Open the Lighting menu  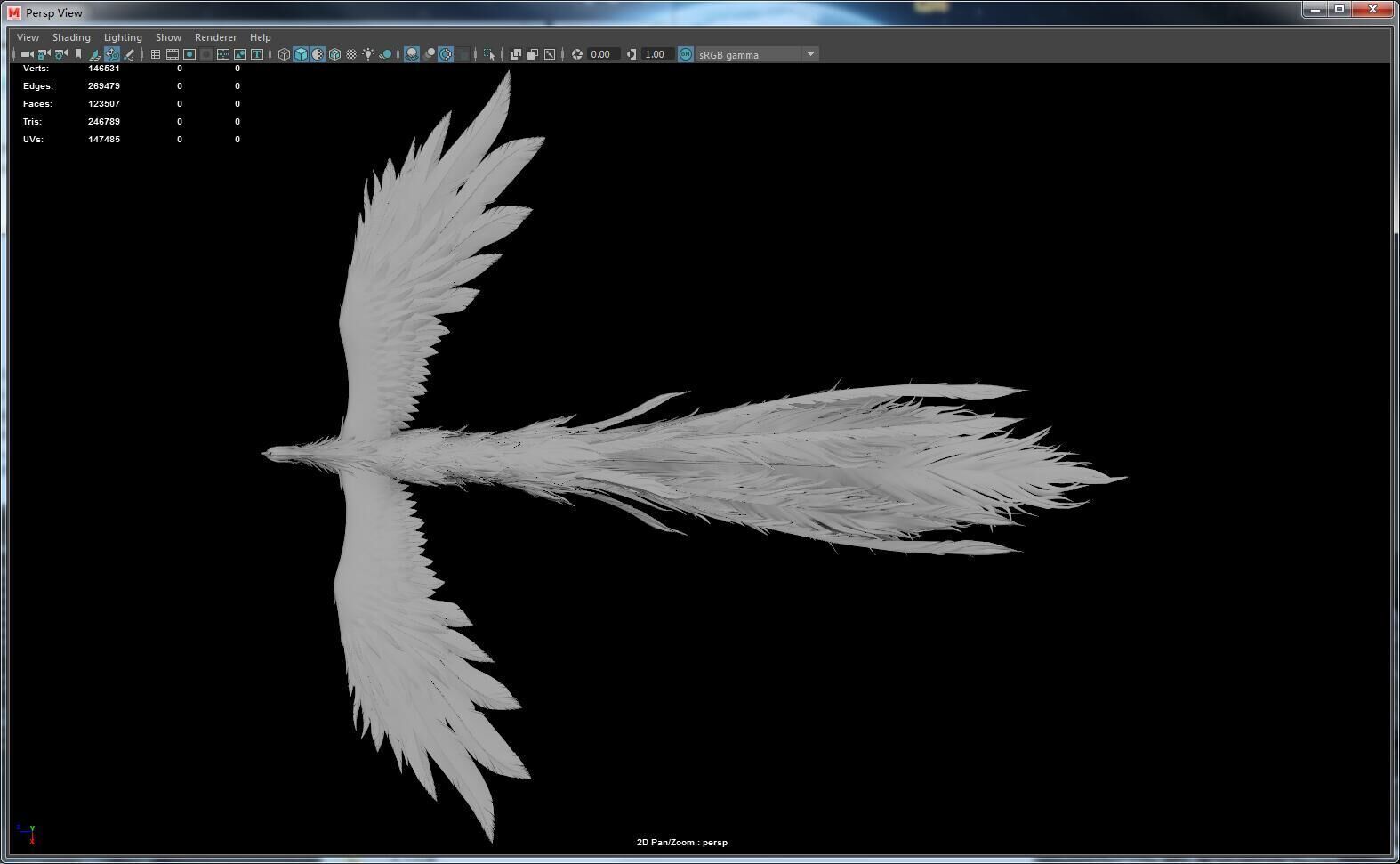123,37
